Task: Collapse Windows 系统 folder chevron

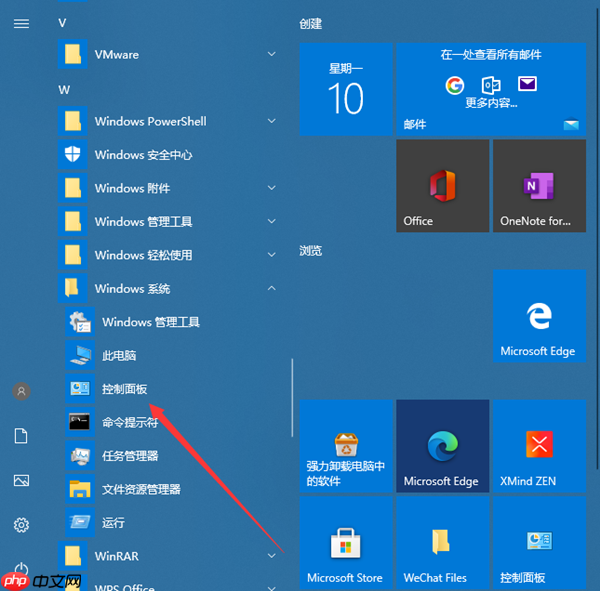Action: (x=272, y=288)
